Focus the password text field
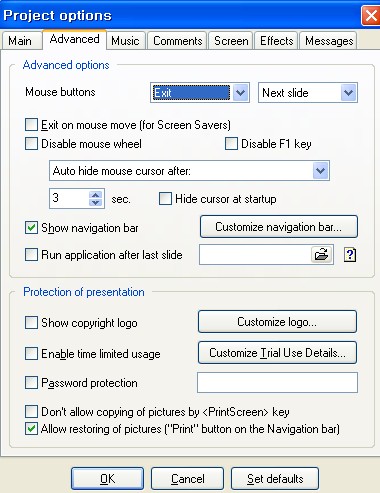 point(277,383)
